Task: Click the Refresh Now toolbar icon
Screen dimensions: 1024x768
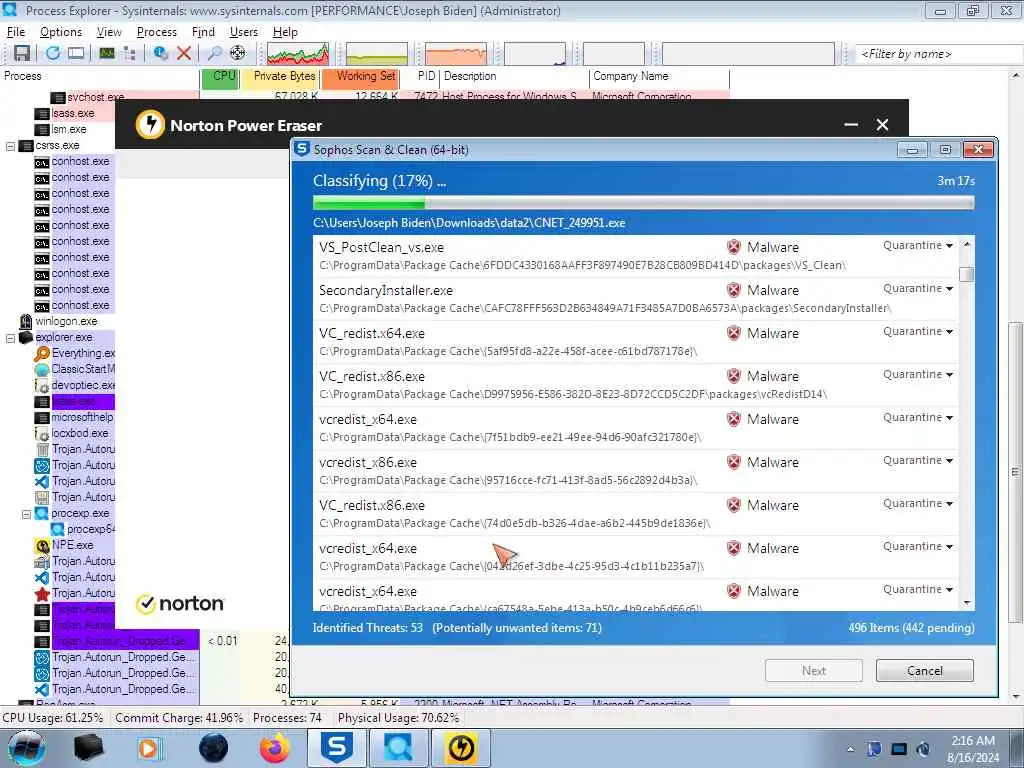Action: [x=53, y=54]
